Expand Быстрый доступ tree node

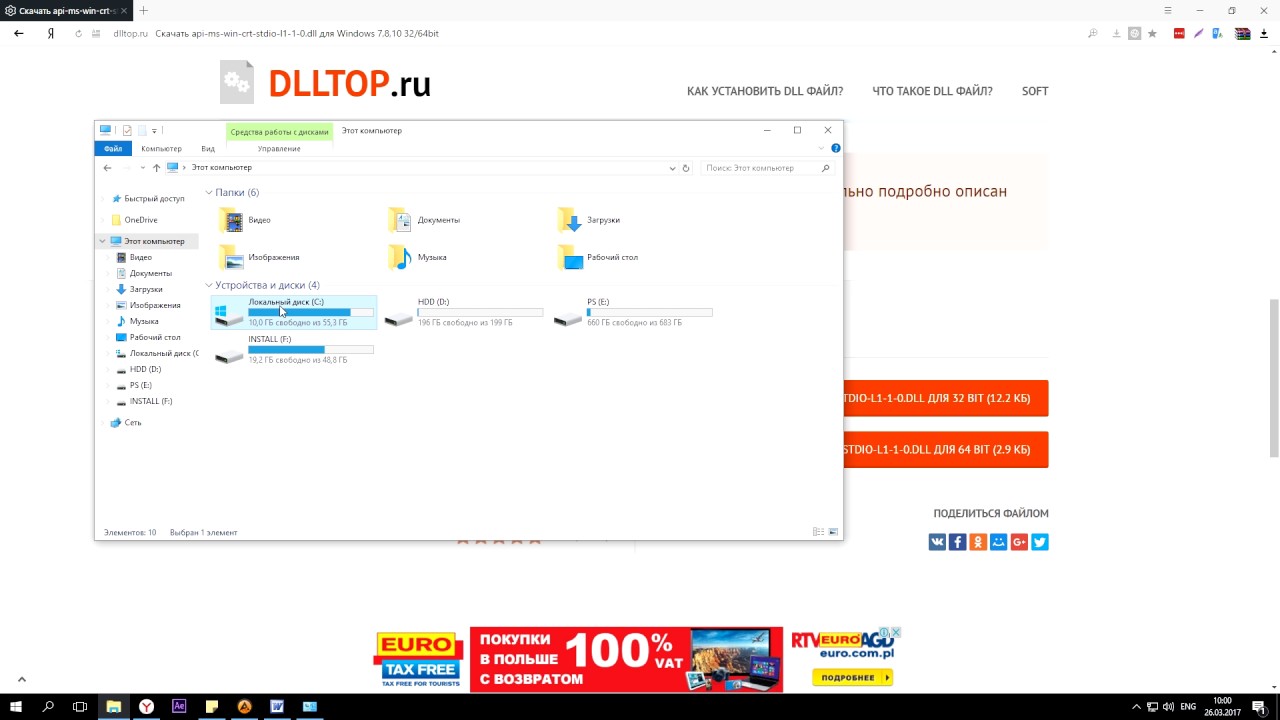coord(102,199)
